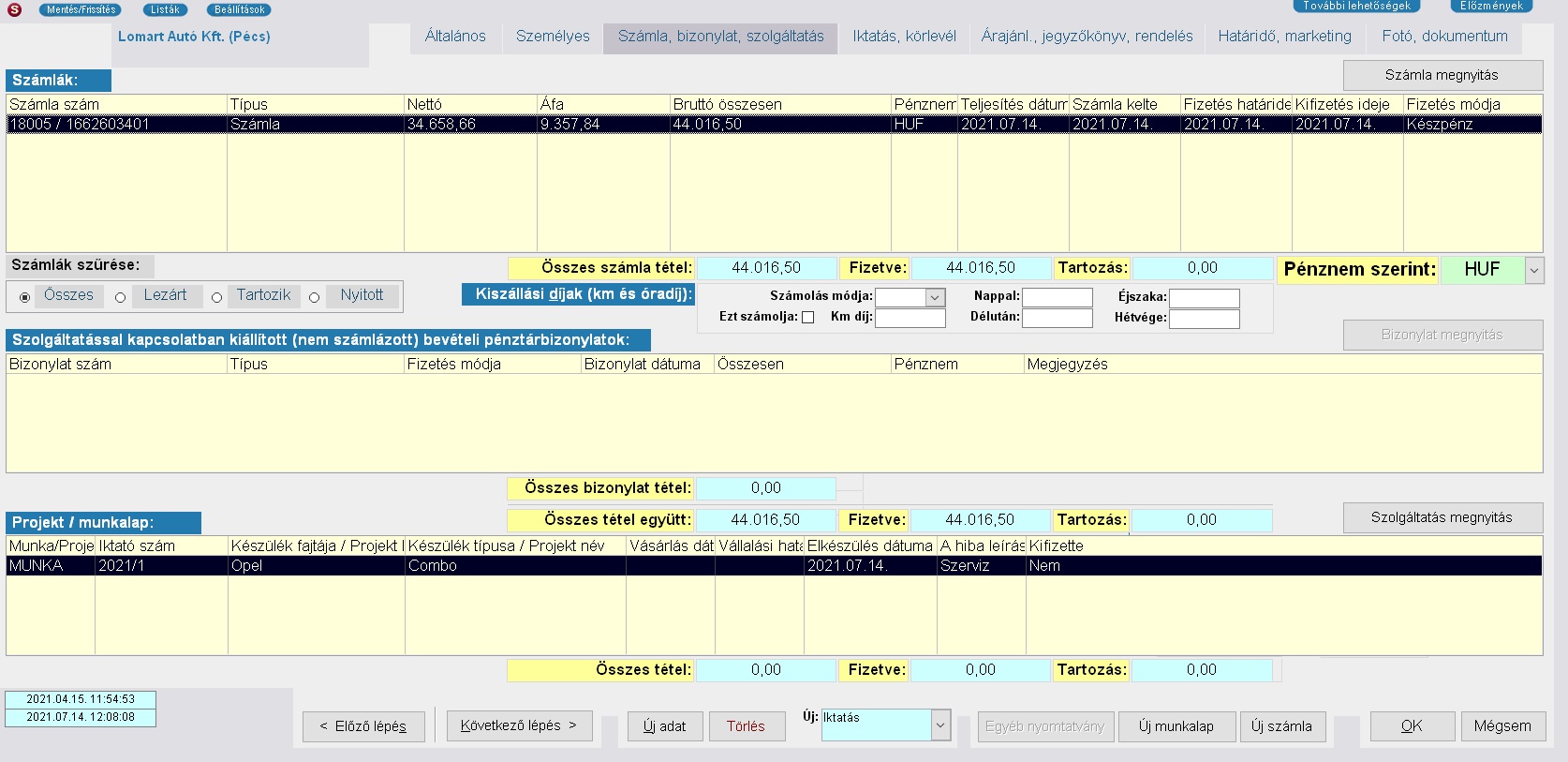The height and width of the screenshot is (762, 1568).
Task: Open the Számolás módja dropdown
Action: pyautogui.click(x=934, y=297)
